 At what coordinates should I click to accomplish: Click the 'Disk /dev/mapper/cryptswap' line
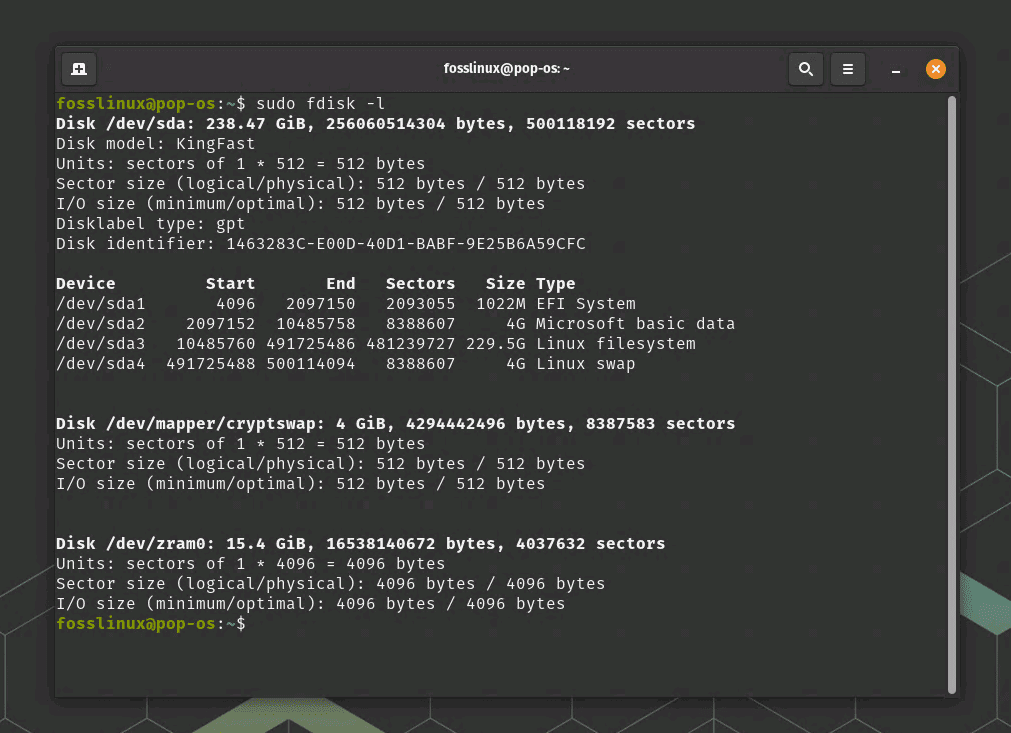tap(395, 423)
